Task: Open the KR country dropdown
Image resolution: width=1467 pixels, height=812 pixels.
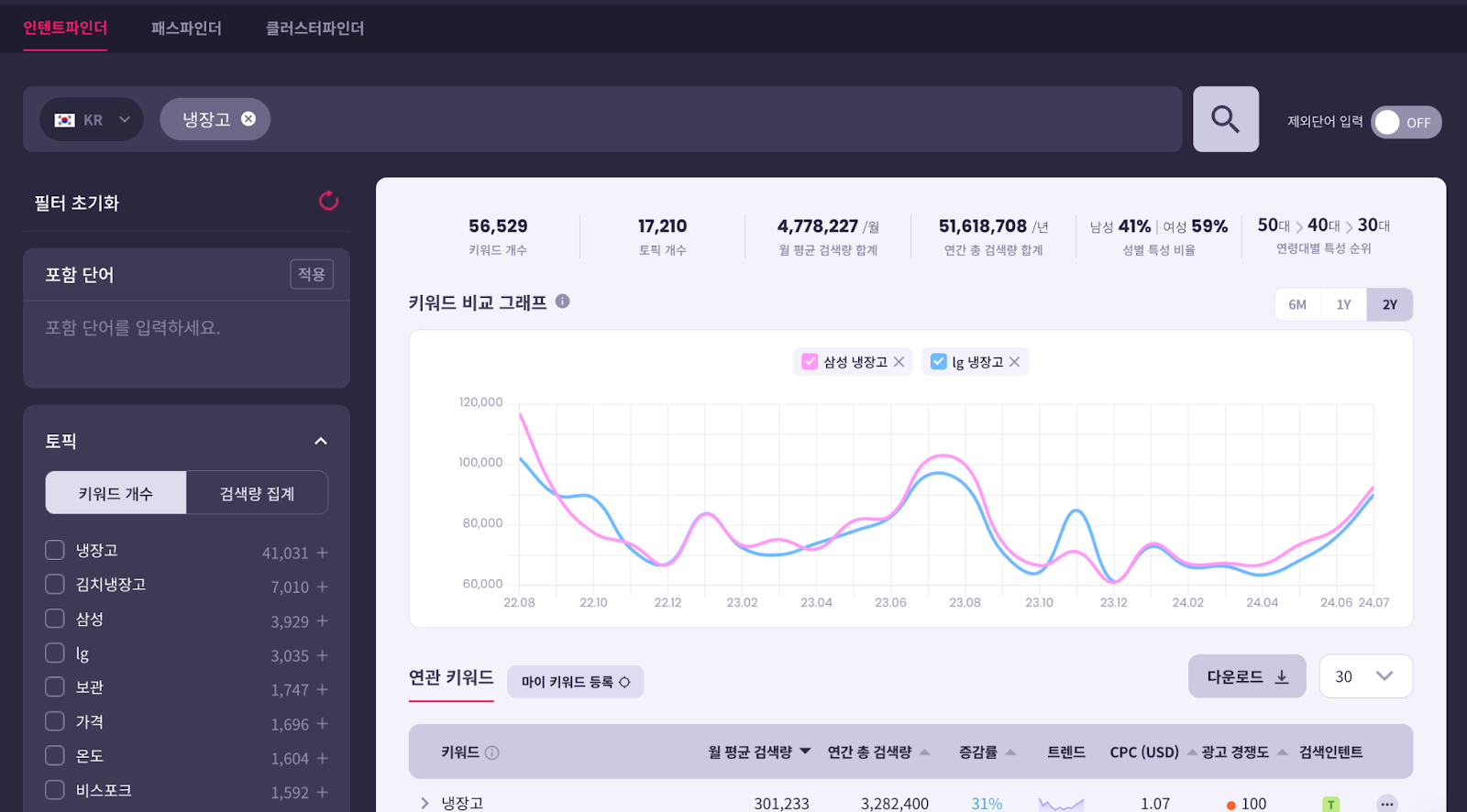Action: (x=92, y=119)
